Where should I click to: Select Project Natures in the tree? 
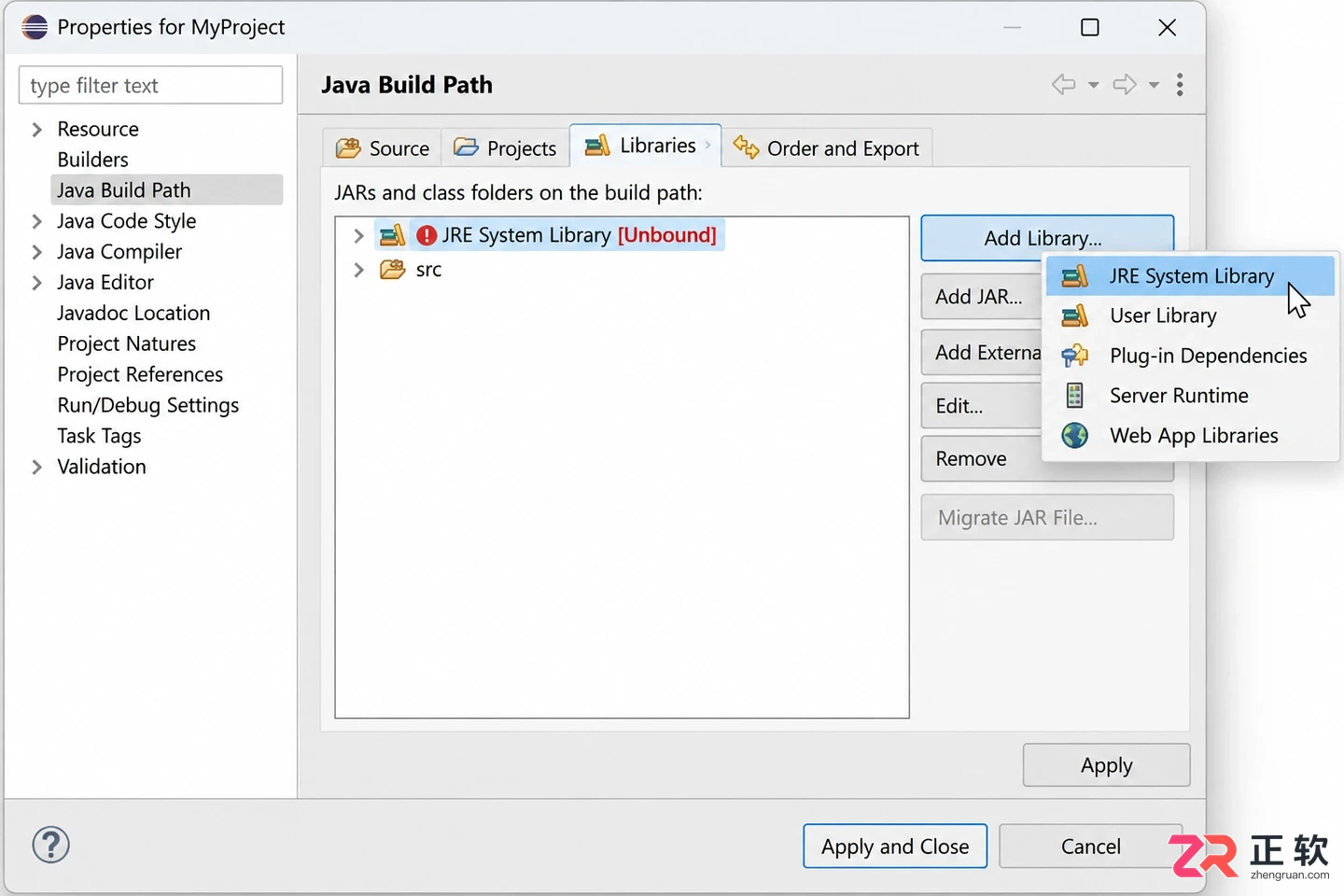click(x=127, y=344)
